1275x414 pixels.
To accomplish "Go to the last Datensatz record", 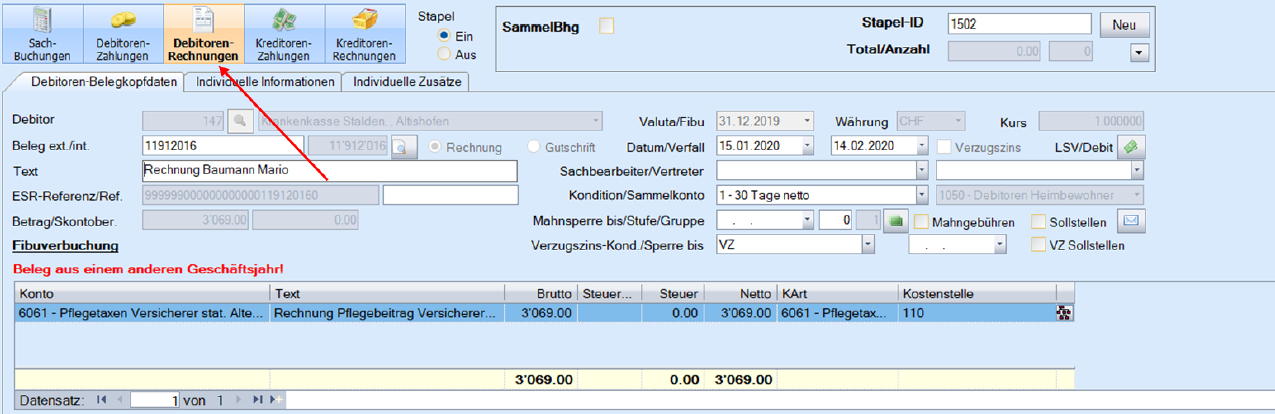I will 258,400.
